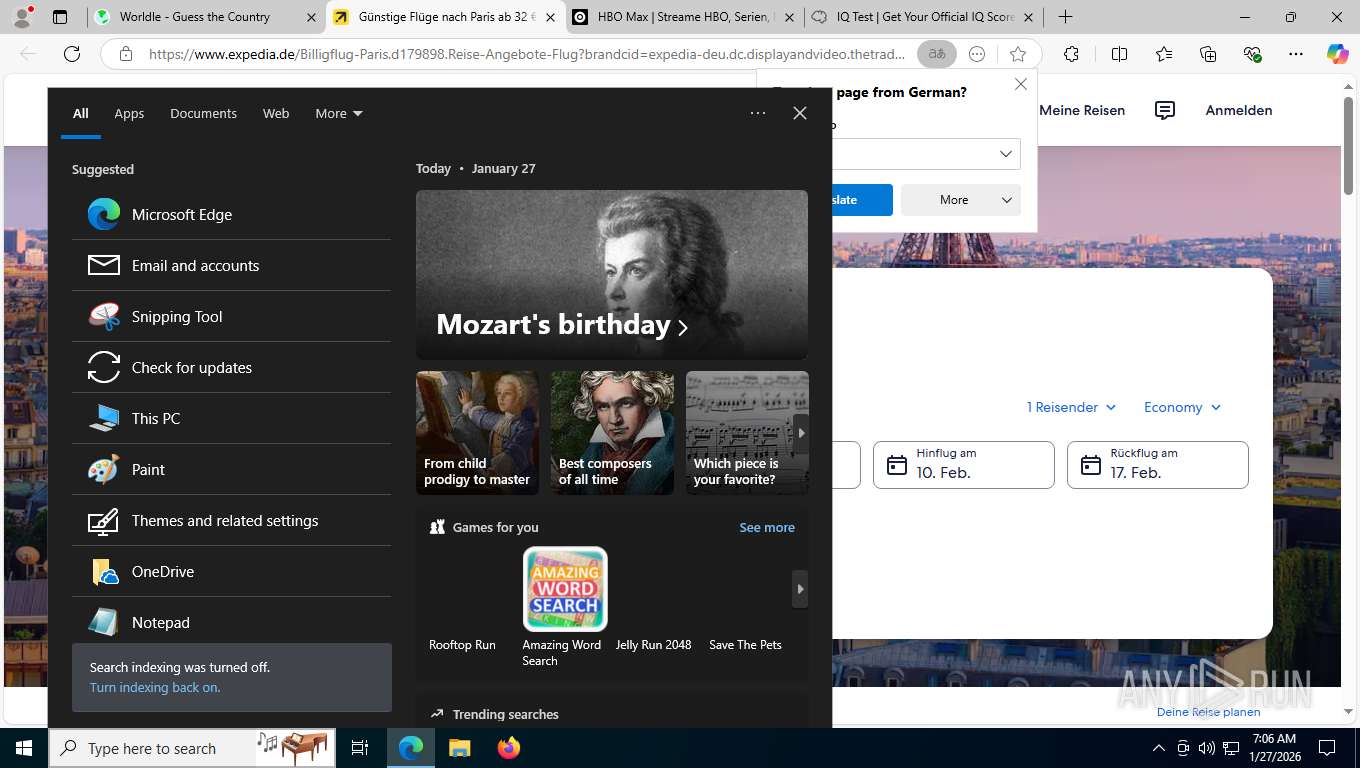Open a new browser tab

coord(1065,17)
